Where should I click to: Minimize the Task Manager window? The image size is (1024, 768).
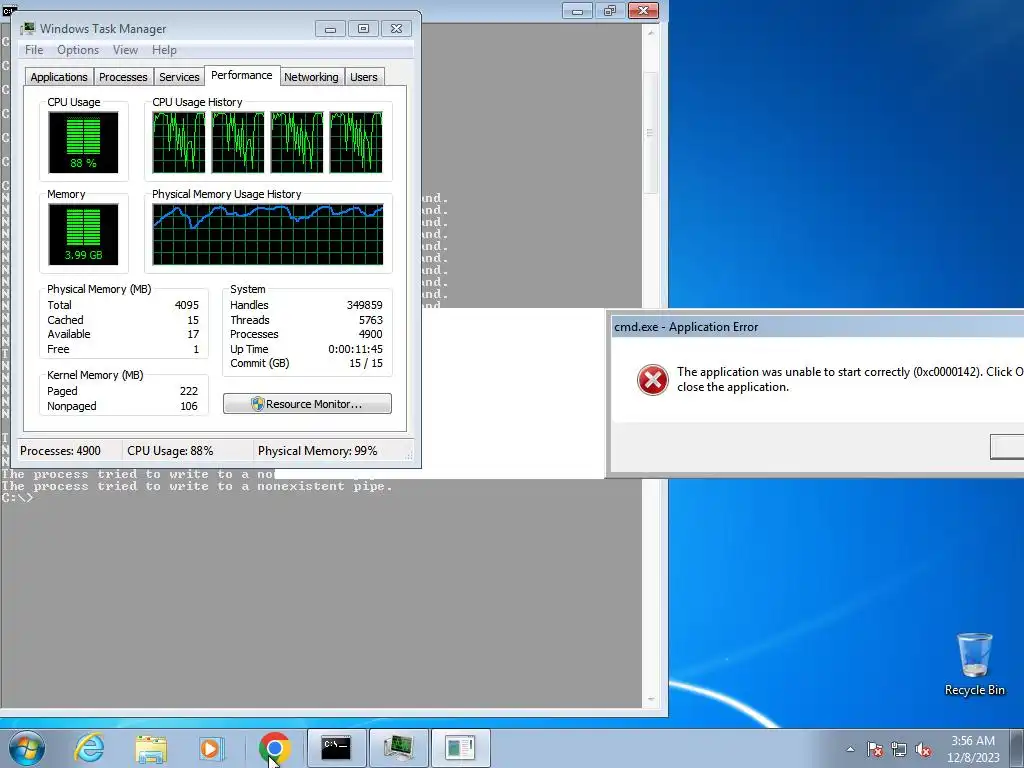click(x=330, y=29)
